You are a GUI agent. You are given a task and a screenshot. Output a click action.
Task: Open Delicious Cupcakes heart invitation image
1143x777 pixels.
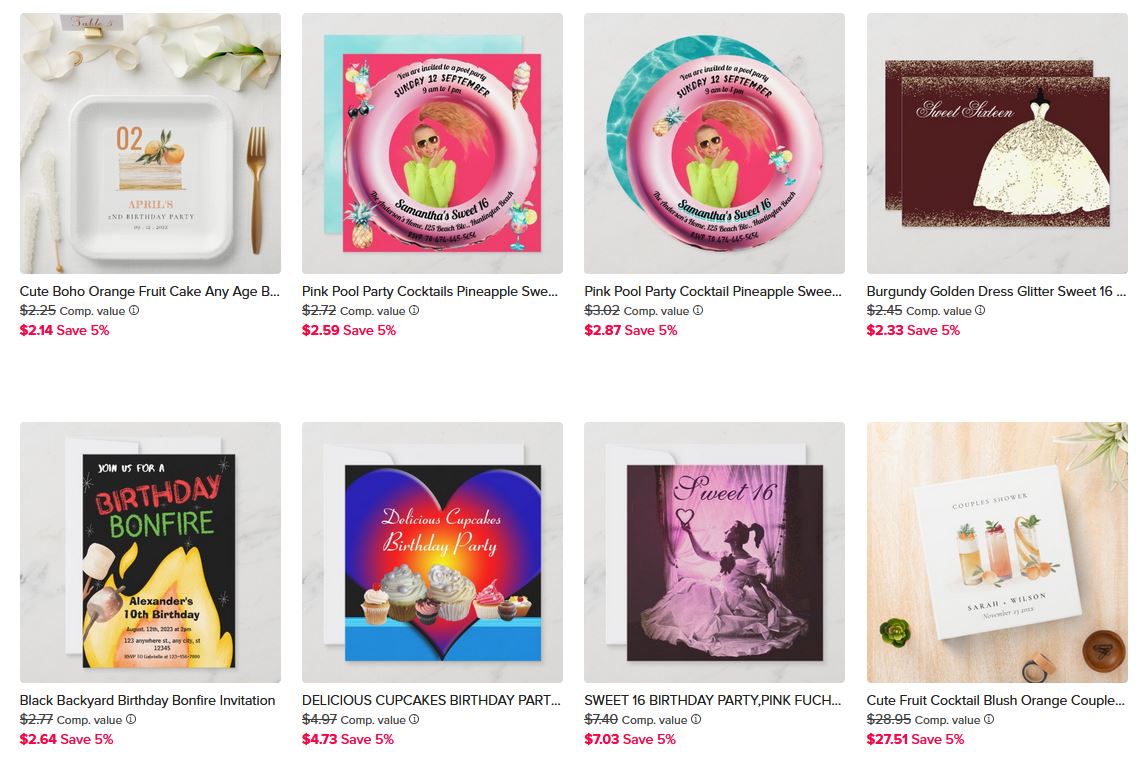pos(432,553)
